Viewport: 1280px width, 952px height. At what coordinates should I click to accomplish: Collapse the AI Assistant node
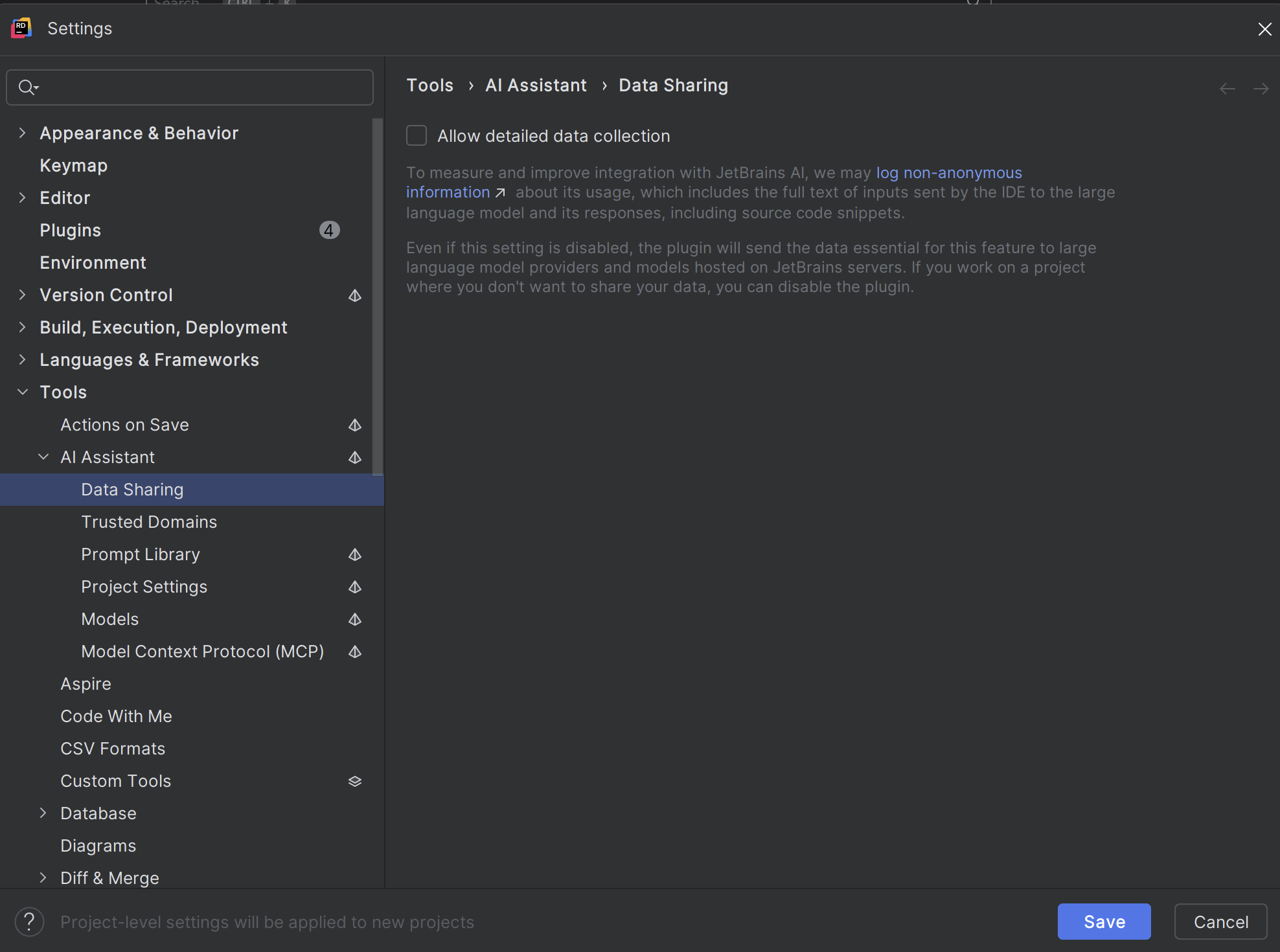click(43, 457)
